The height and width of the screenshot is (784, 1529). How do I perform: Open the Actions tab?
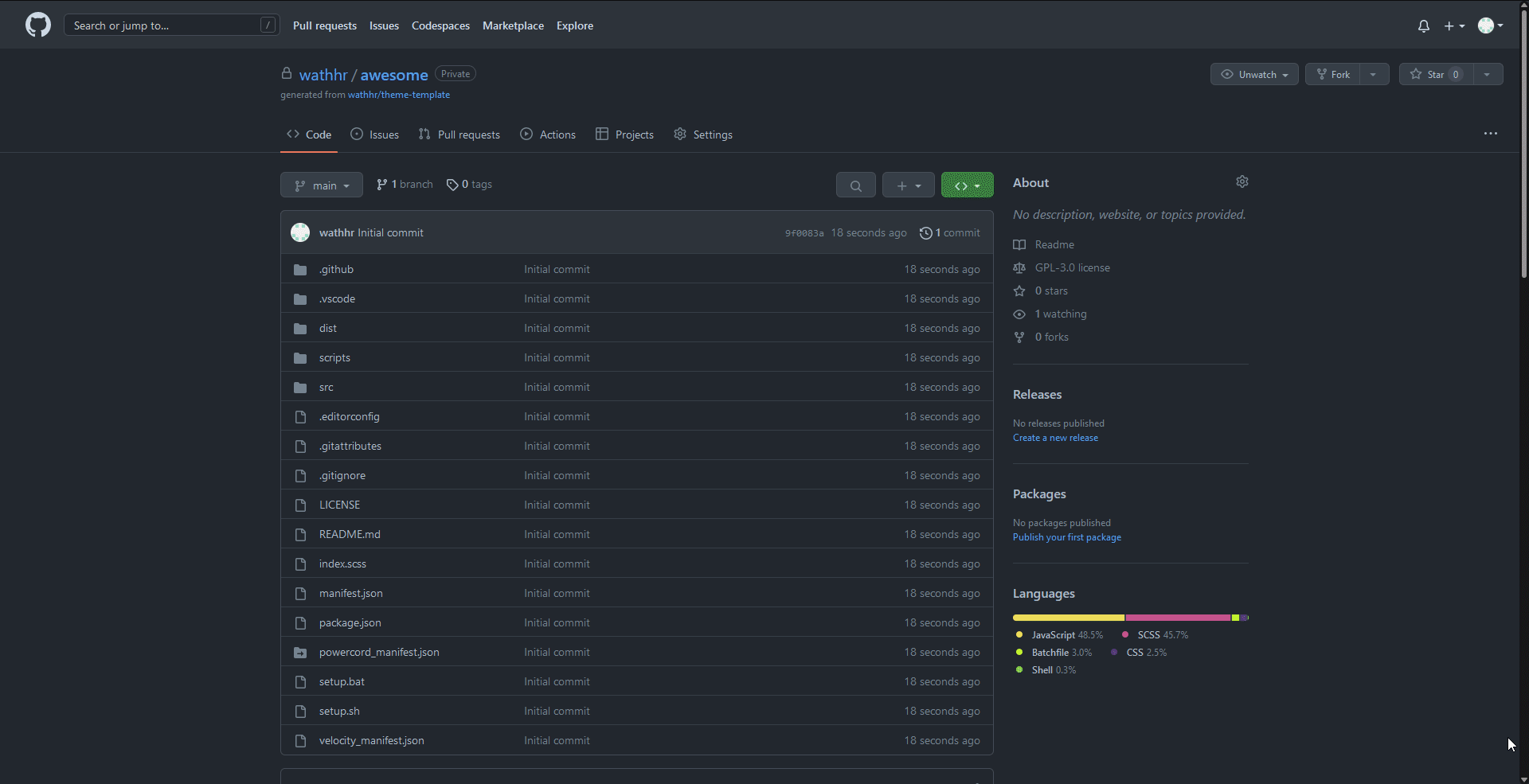(x=547, y=134)
